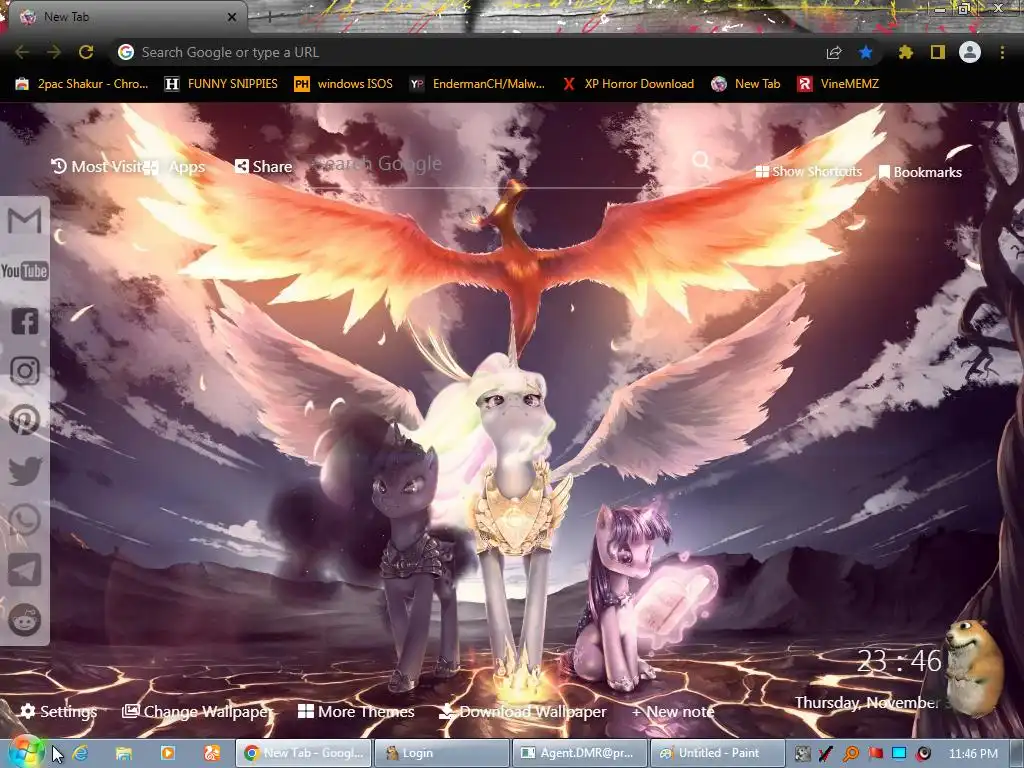Open Pinterest shortcut in sidebar
1024x768 pixels.
coord(24,421)
